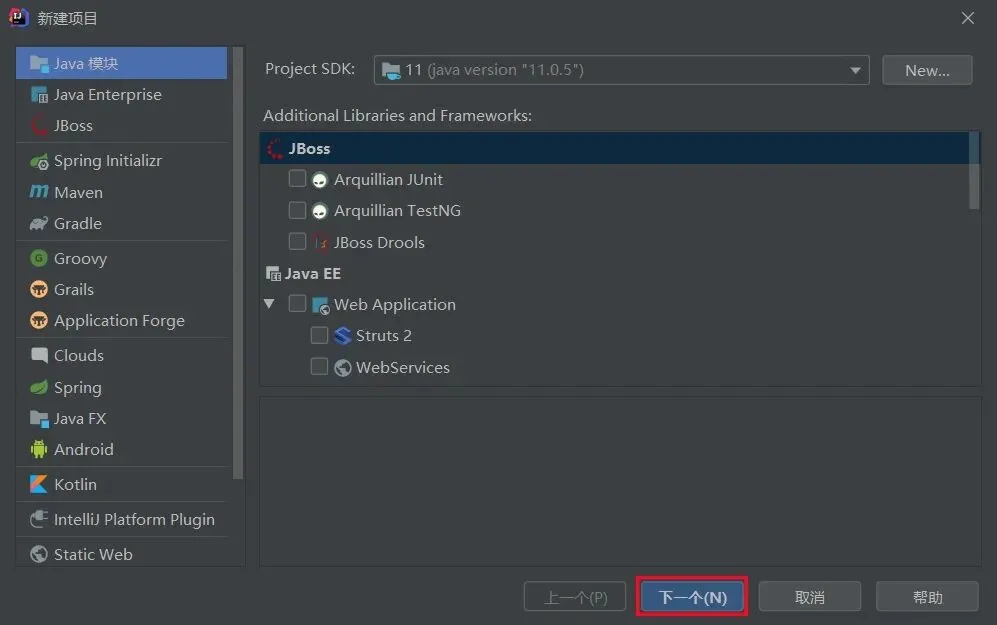Select Groovy project type
Screen dimensions: 997x625
point(121,258)
